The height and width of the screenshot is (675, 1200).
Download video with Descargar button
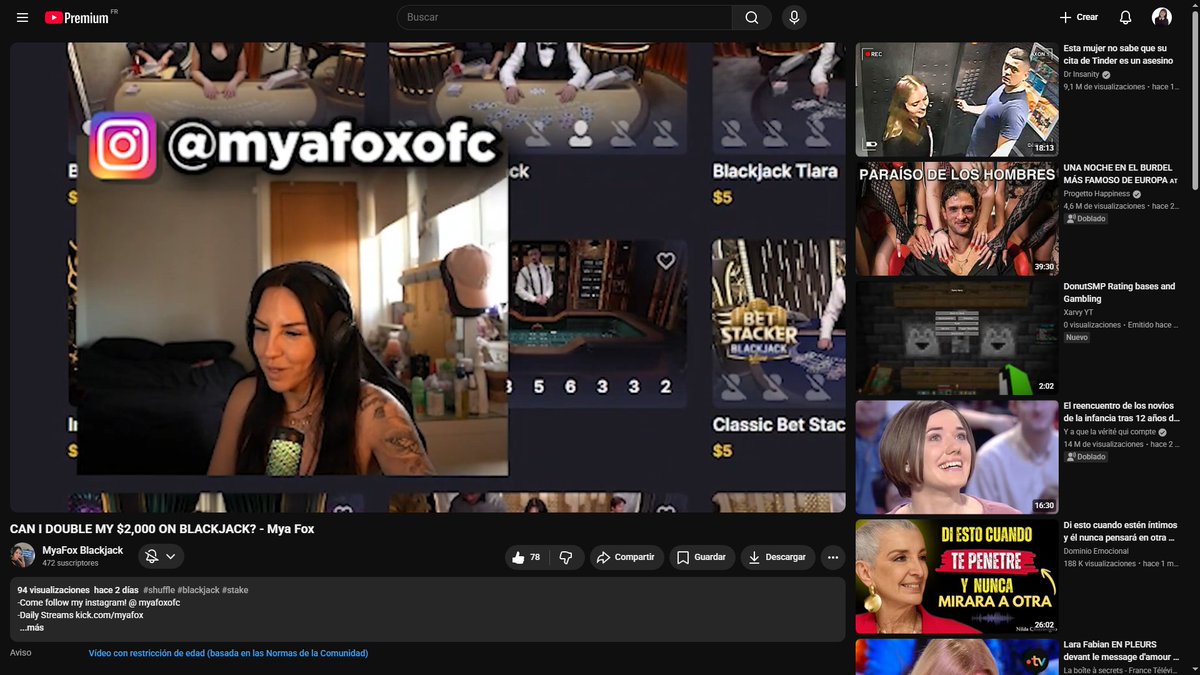[x=778, y=557]
